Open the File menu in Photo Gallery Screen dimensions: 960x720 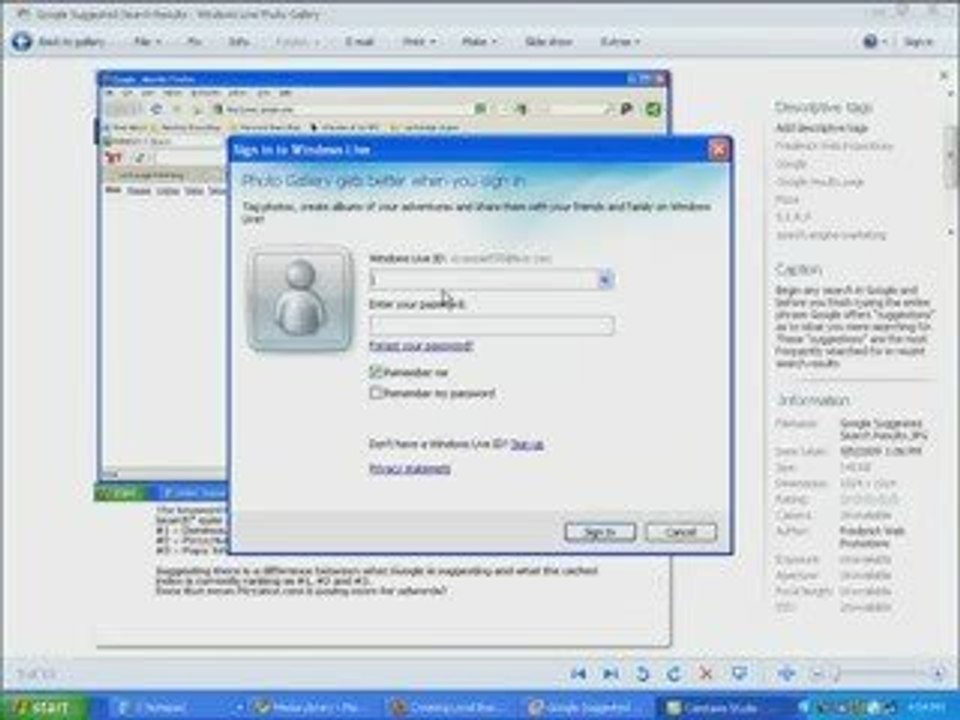[x=147, y=42]
